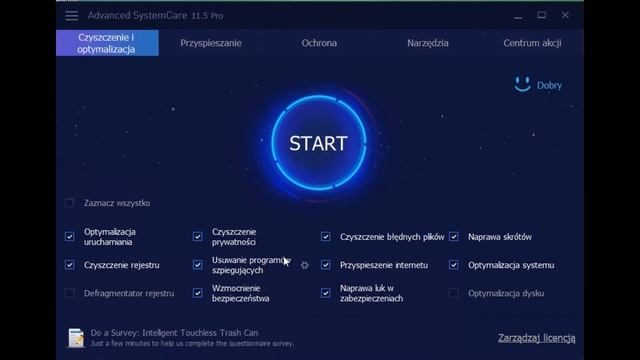Open Zarządzaj licencją link
The height and width of the screenshot is (360, 640).
click(536, 338)
